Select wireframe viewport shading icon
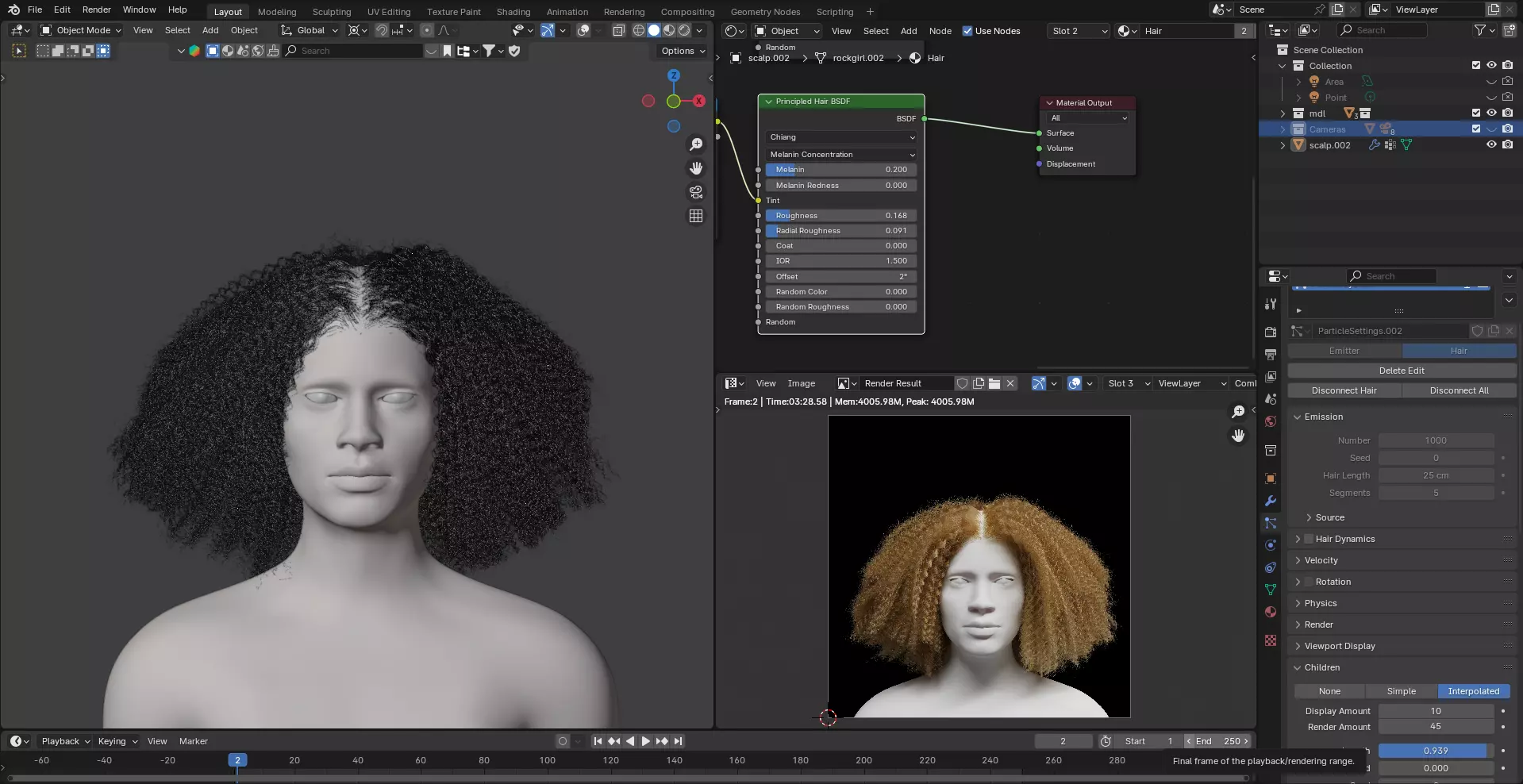This screenshot has width=1523, height=784. coord(639,30)
